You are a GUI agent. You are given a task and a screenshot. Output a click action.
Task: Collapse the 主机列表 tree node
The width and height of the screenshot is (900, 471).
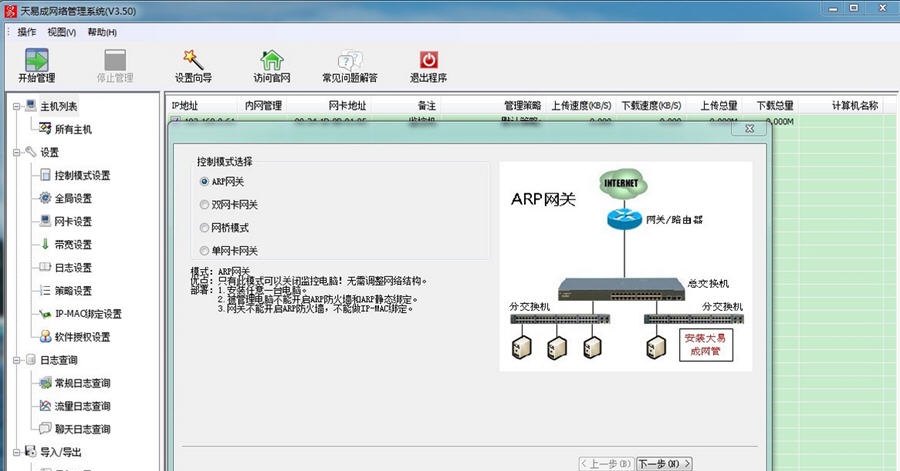(17, 106)
